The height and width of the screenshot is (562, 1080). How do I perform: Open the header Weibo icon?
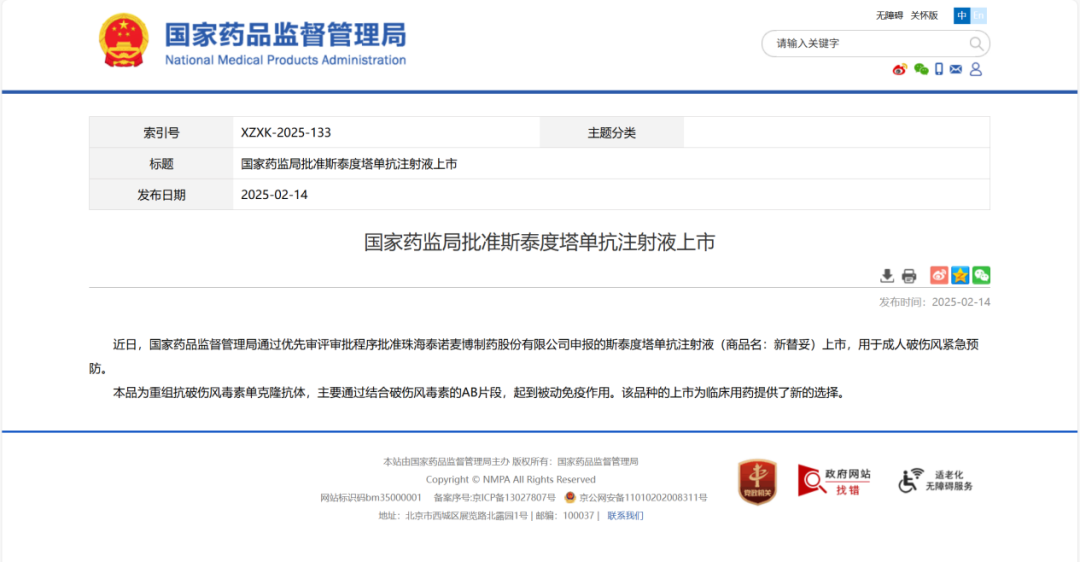900,69
